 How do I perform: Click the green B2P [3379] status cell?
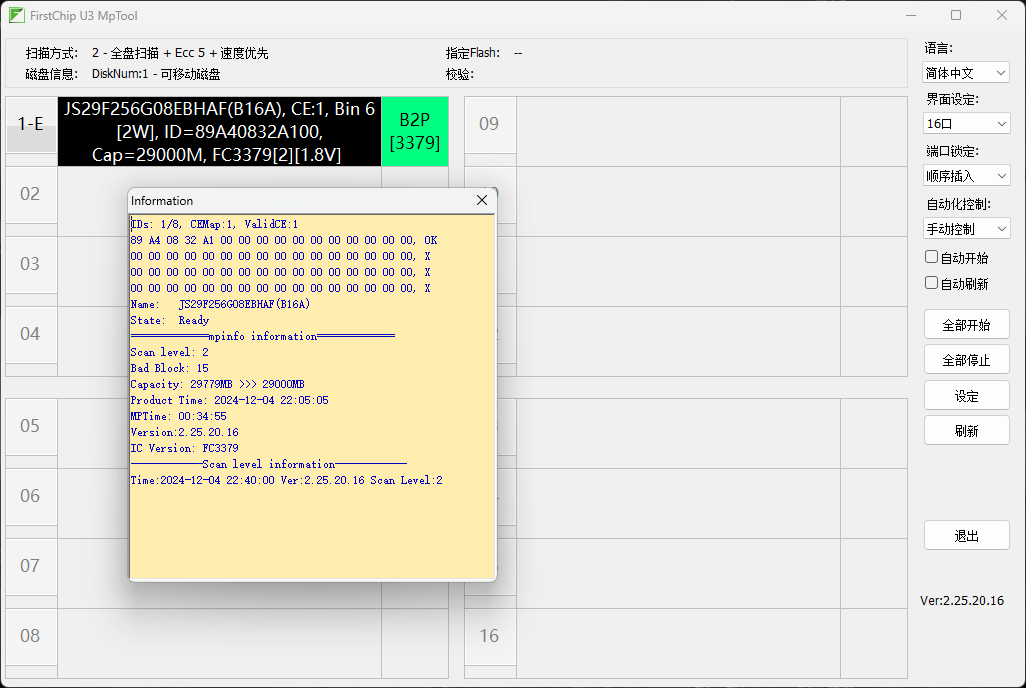click(x=414, y=131)
